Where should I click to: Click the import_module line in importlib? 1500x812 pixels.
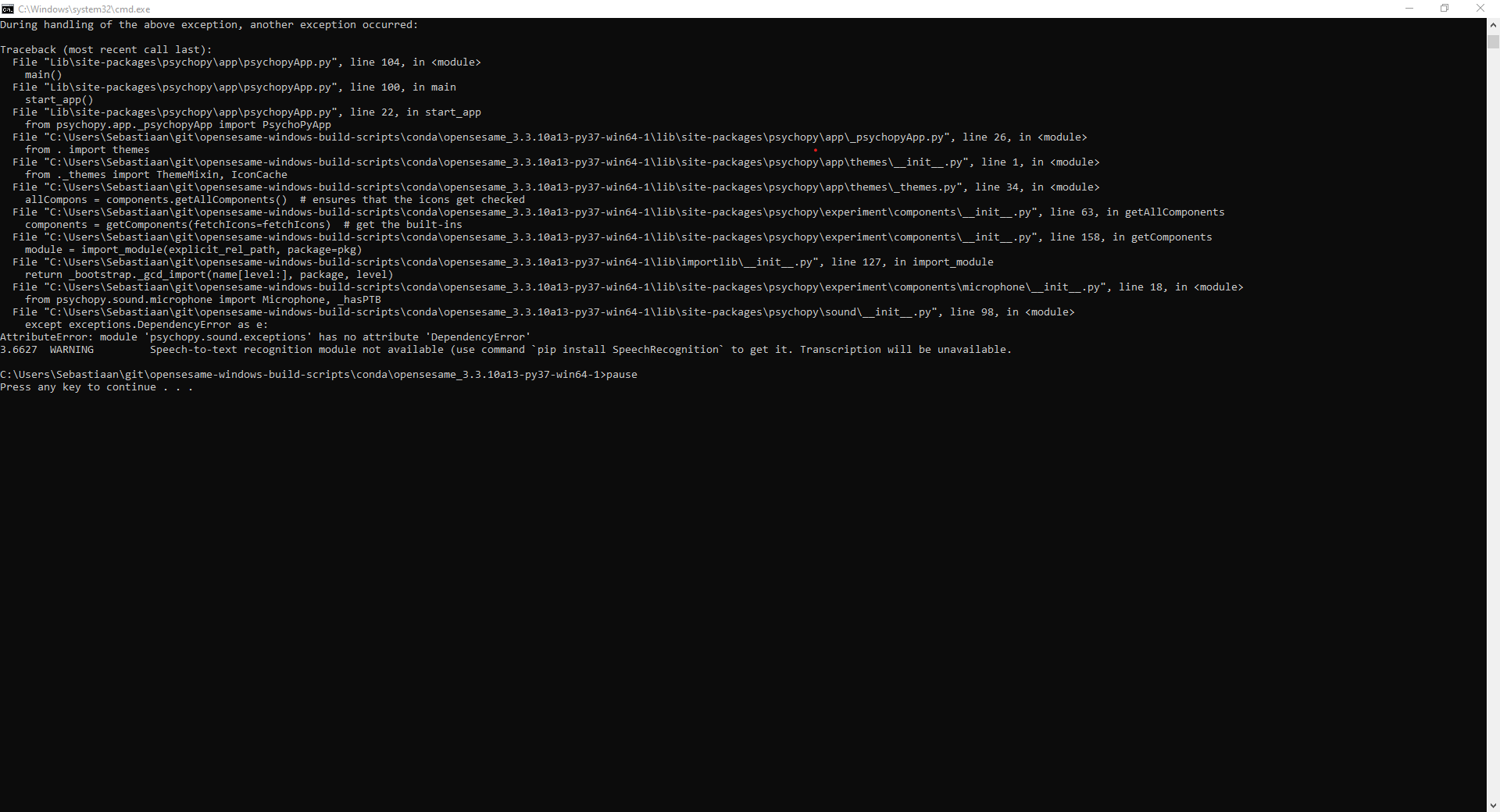click(503, 262)
